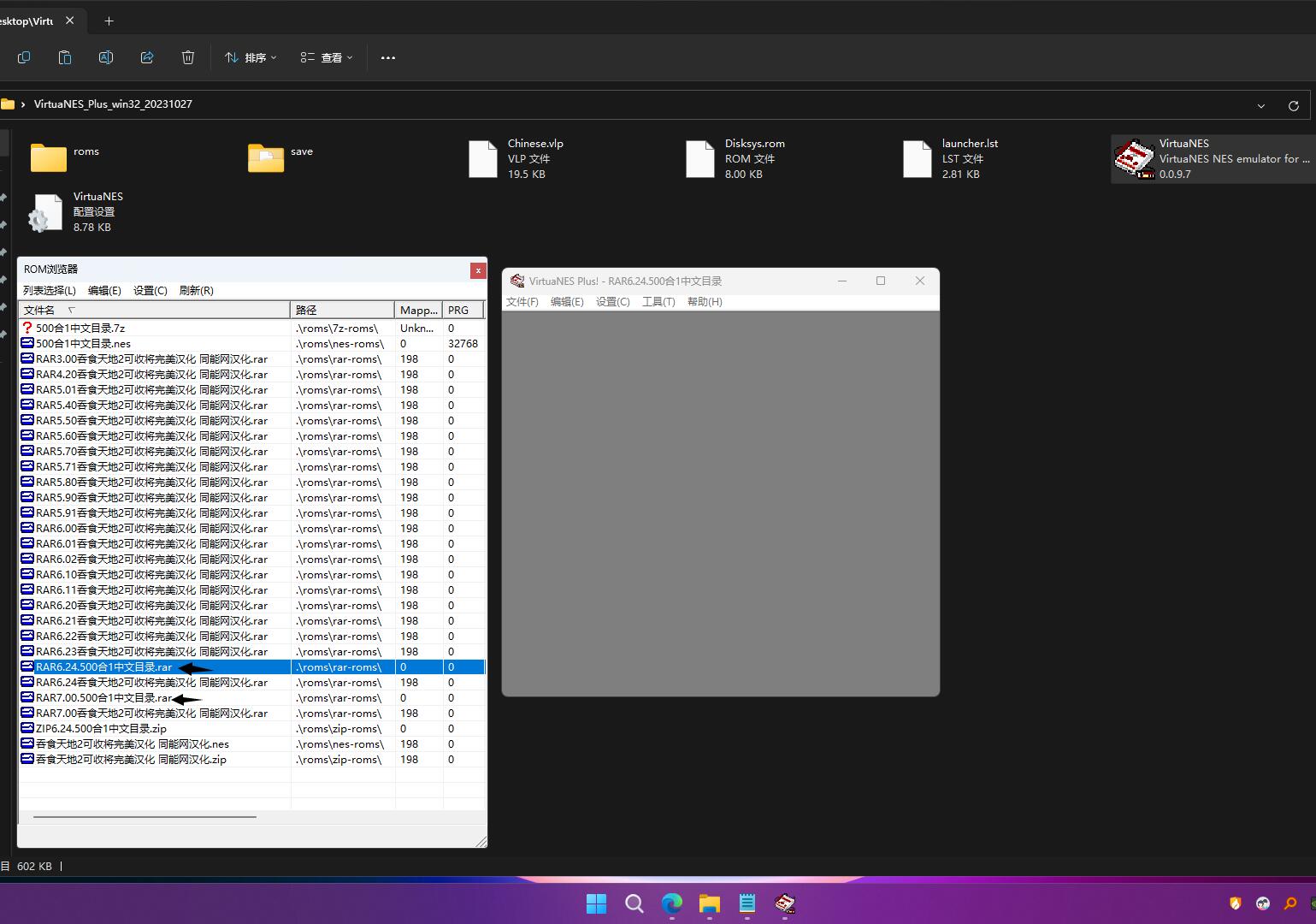Select the VirtuaNES emulator executable
This screenshot has width=1316, height=924.
[x=1213, y=158]
